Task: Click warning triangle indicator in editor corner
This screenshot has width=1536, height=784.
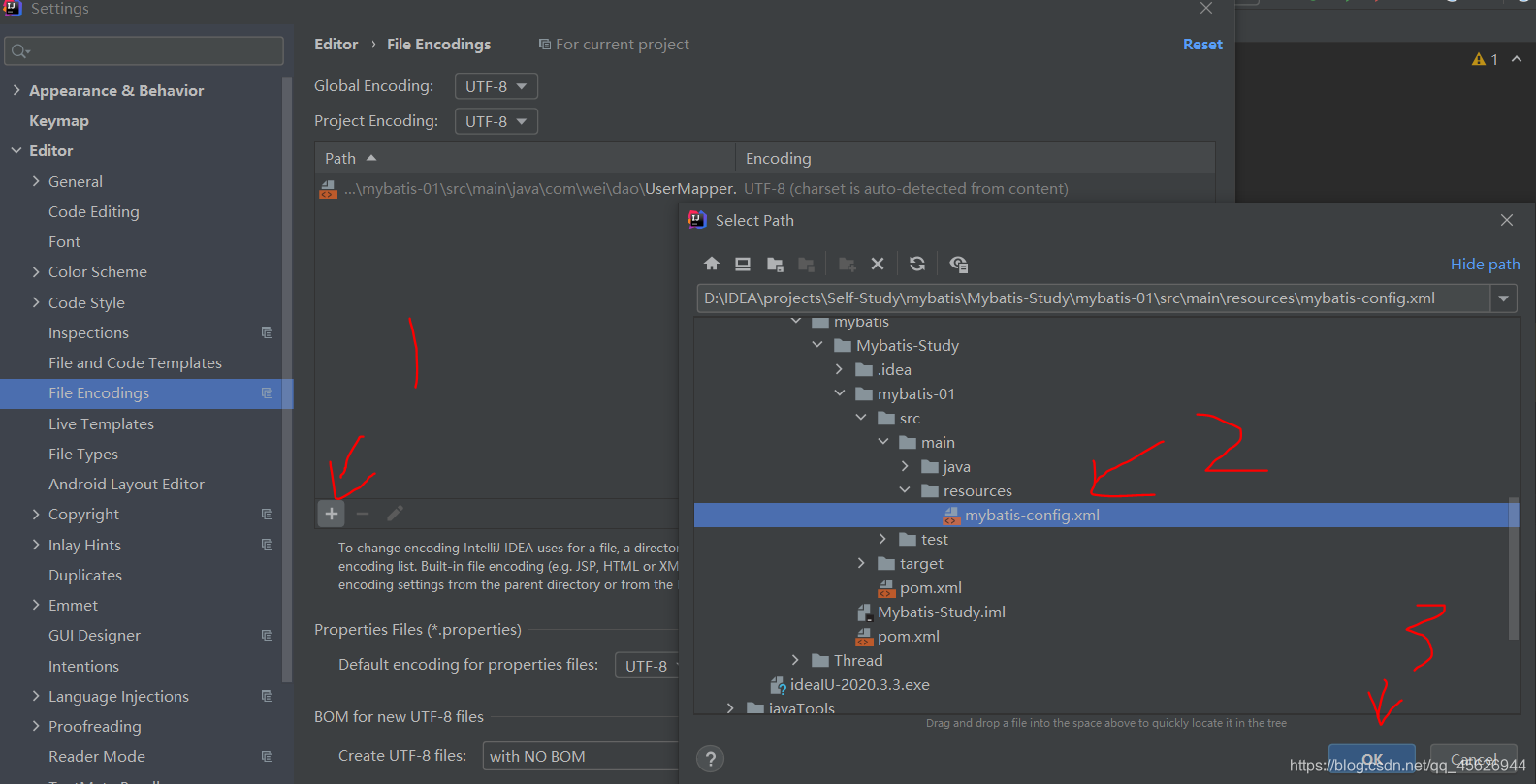Action: 1479,59
